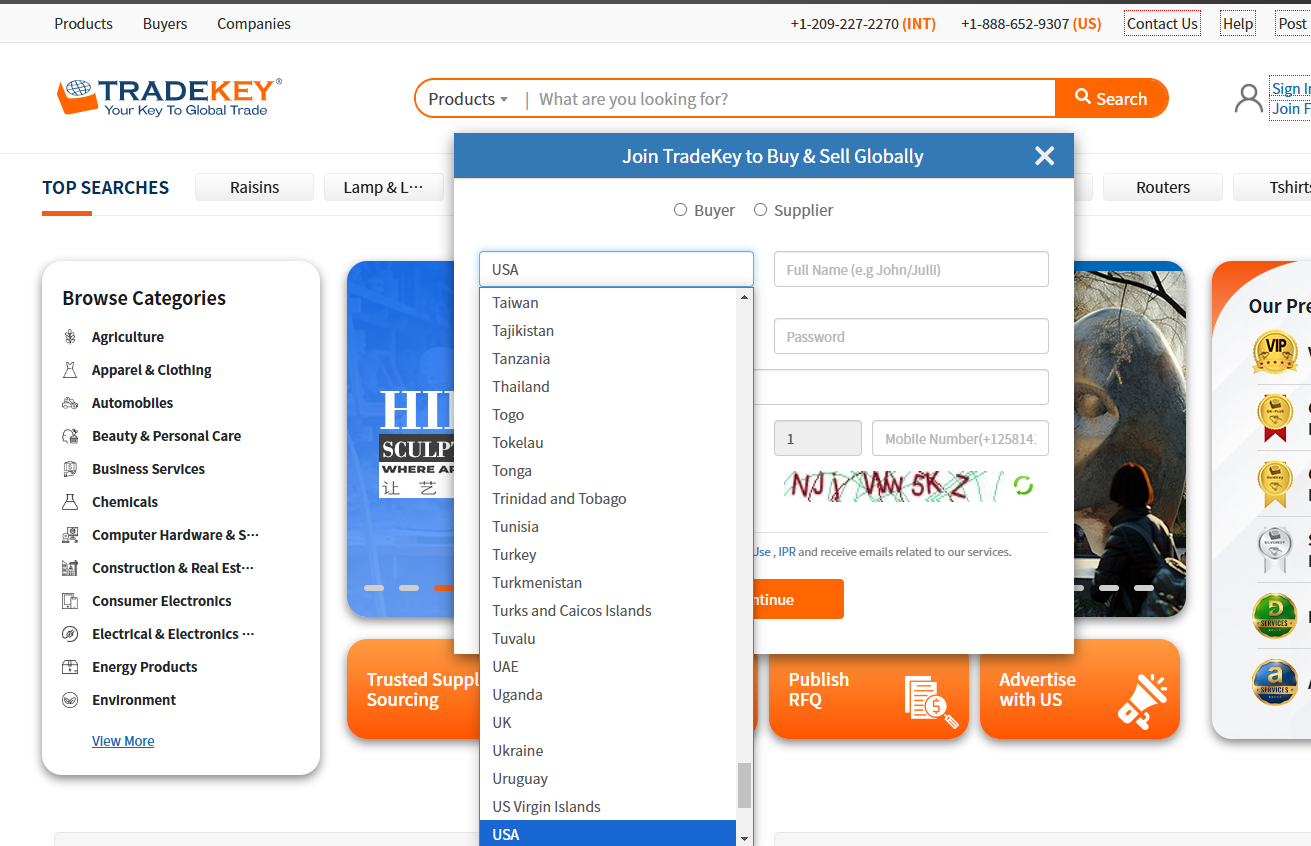Choose Tunisia from country list
Viewport: 1311px width, 846px height.
point(608,527)
